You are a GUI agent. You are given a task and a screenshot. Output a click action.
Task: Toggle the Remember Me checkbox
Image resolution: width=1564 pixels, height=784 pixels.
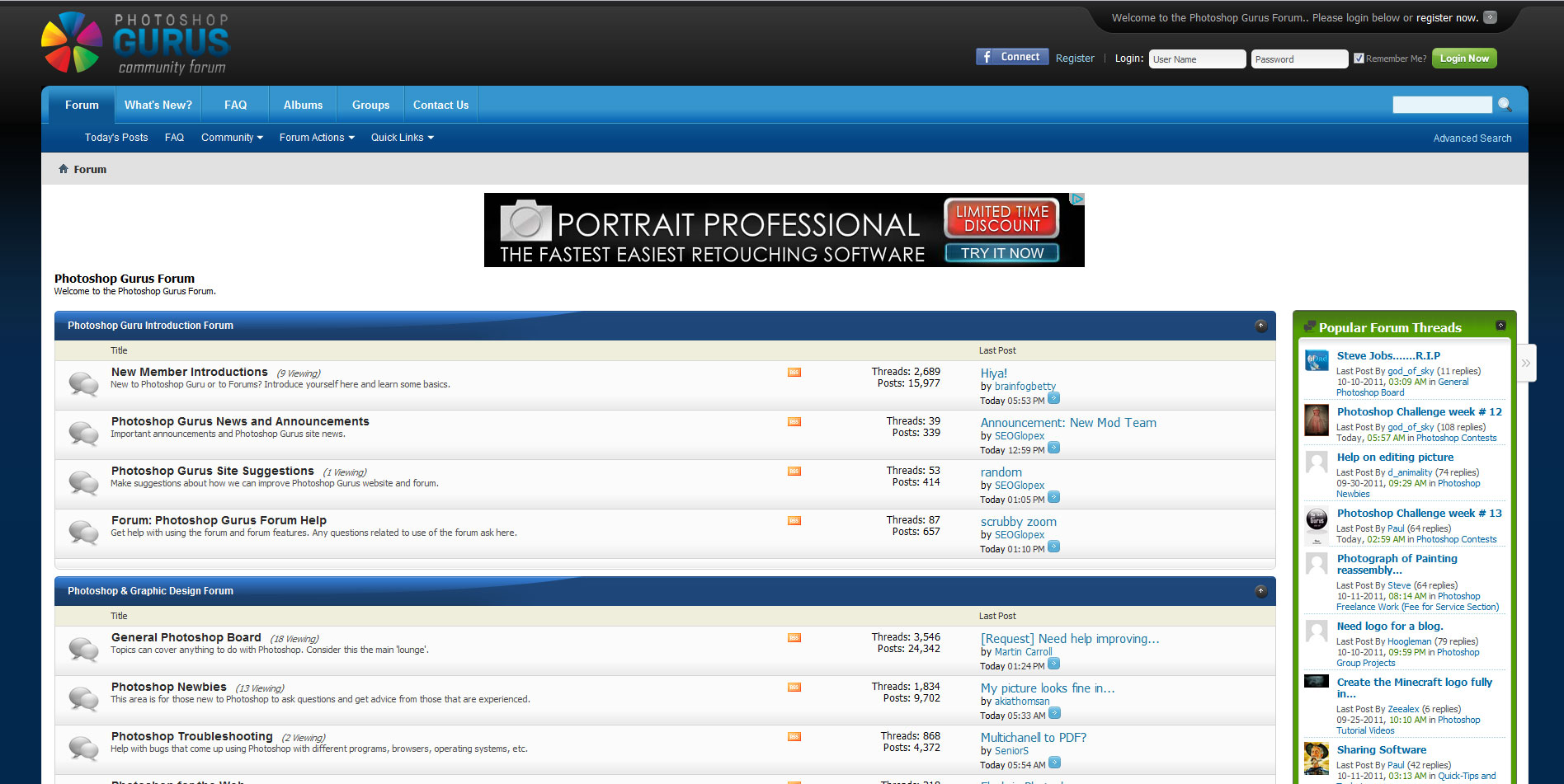pyautogui.click(x=1359, y=59)
